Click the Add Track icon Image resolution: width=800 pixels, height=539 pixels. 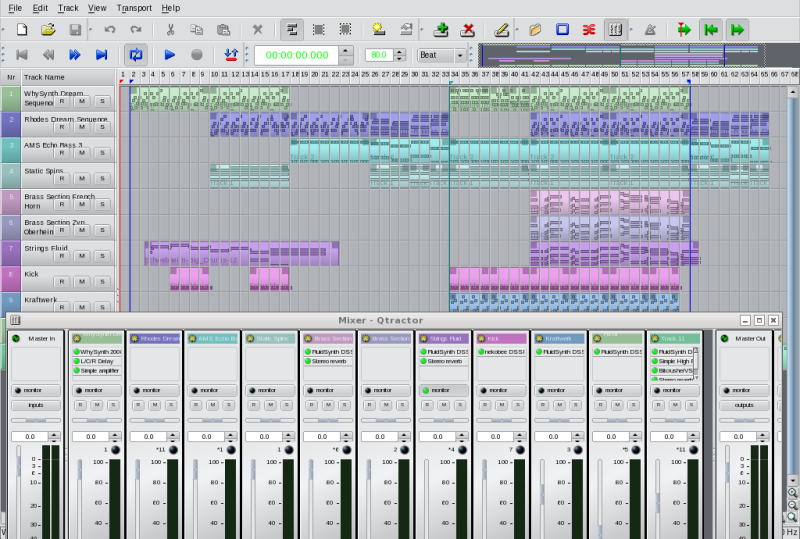pyautogui.click(x=441, y=29)
